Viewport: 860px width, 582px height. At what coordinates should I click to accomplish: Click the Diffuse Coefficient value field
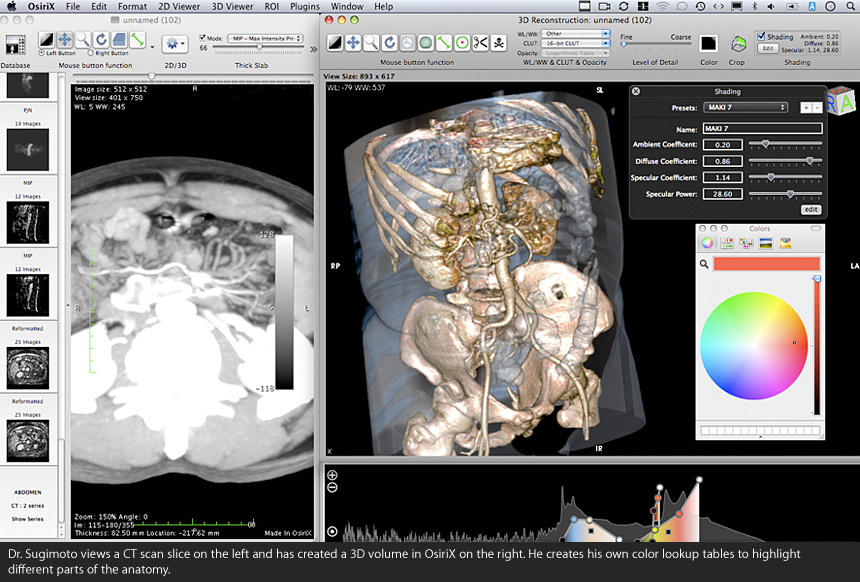click(722, 161)
